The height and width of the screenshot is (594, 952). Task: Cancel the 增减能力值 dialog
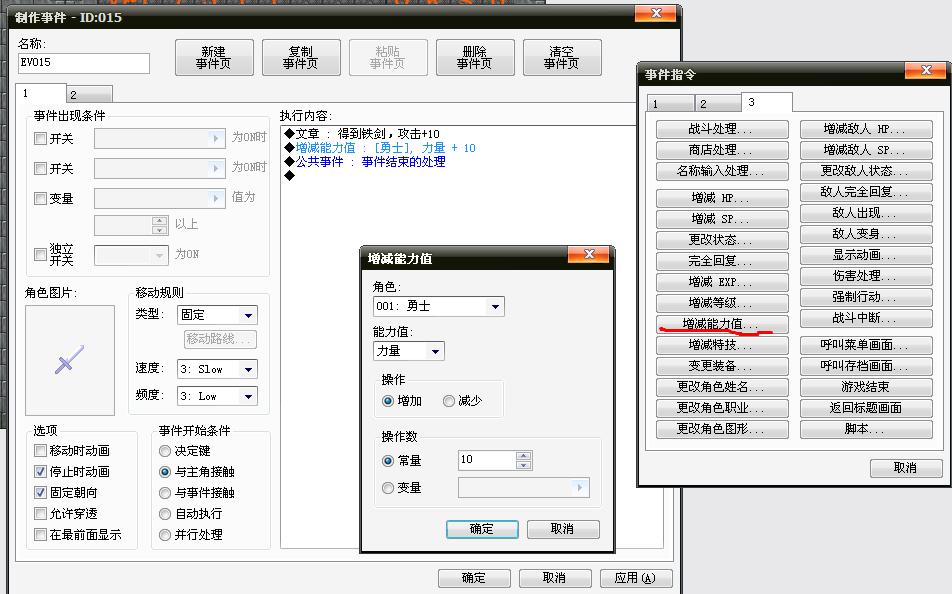click(x=563, y=529)
